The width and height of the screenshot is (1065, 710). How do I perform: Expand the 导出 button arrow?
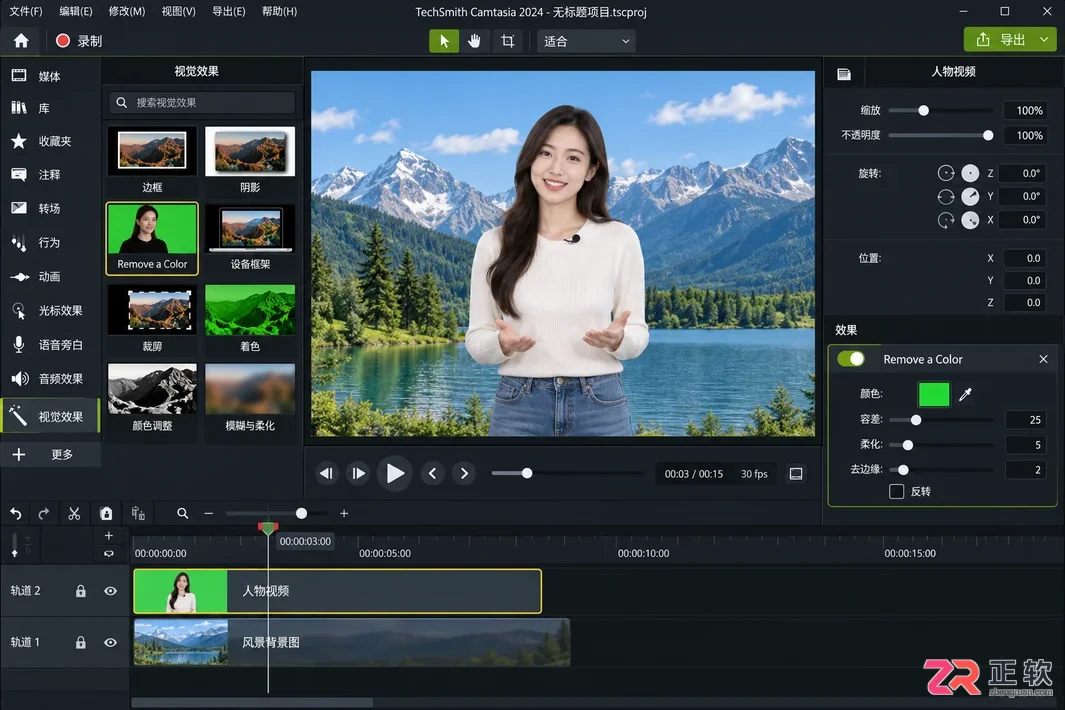point(1044,40)
